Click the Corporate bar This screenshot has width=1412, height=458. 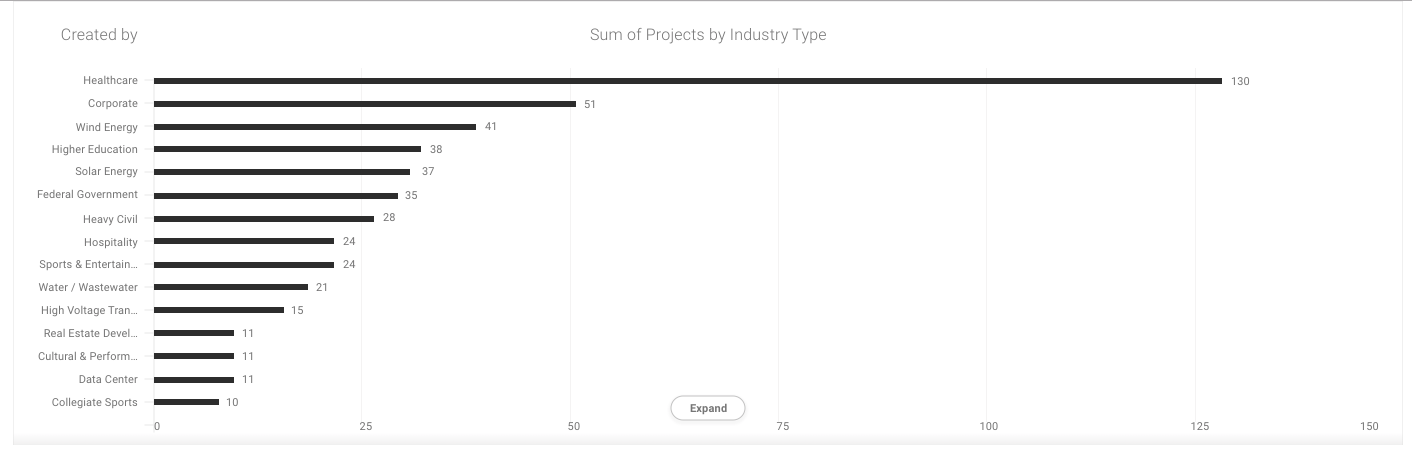[x=364, y=104]
